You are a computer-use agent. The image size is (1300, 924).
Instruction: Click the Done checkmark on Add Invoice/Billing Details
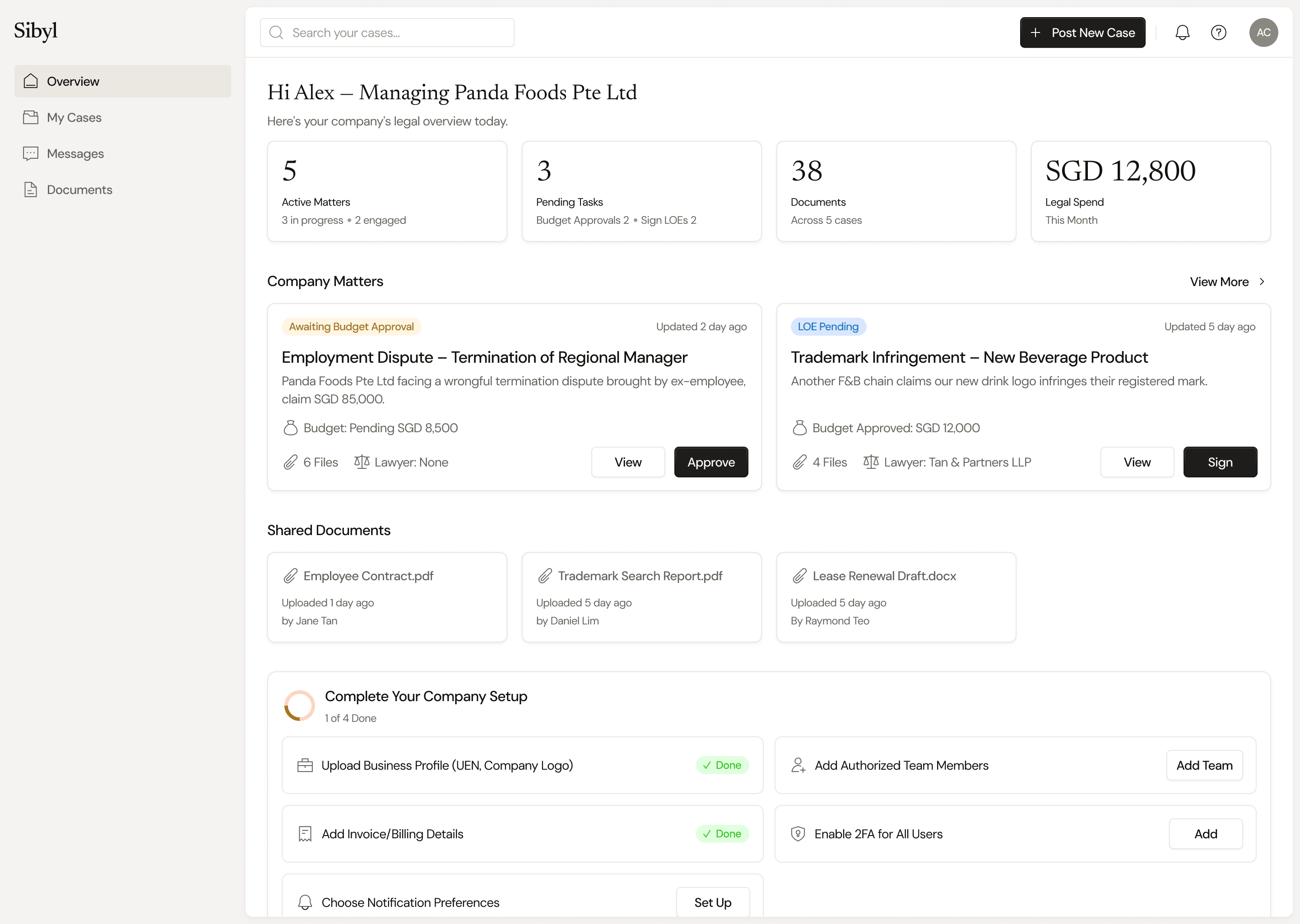point(707,833)
